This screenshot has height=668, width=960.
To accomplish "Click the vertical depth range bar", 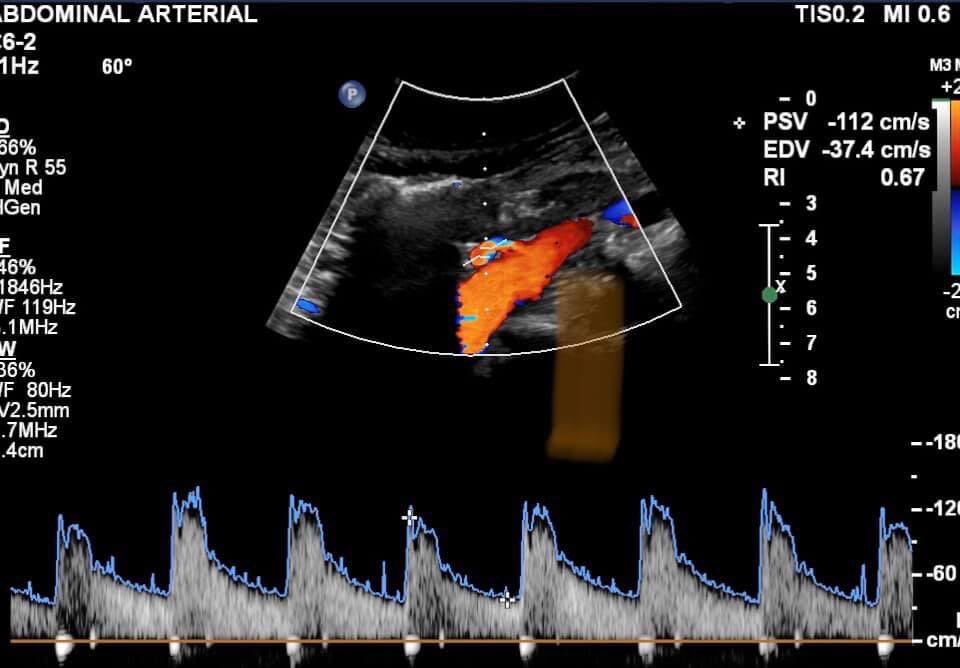I will pyautogui.click(x=770, y=295).
